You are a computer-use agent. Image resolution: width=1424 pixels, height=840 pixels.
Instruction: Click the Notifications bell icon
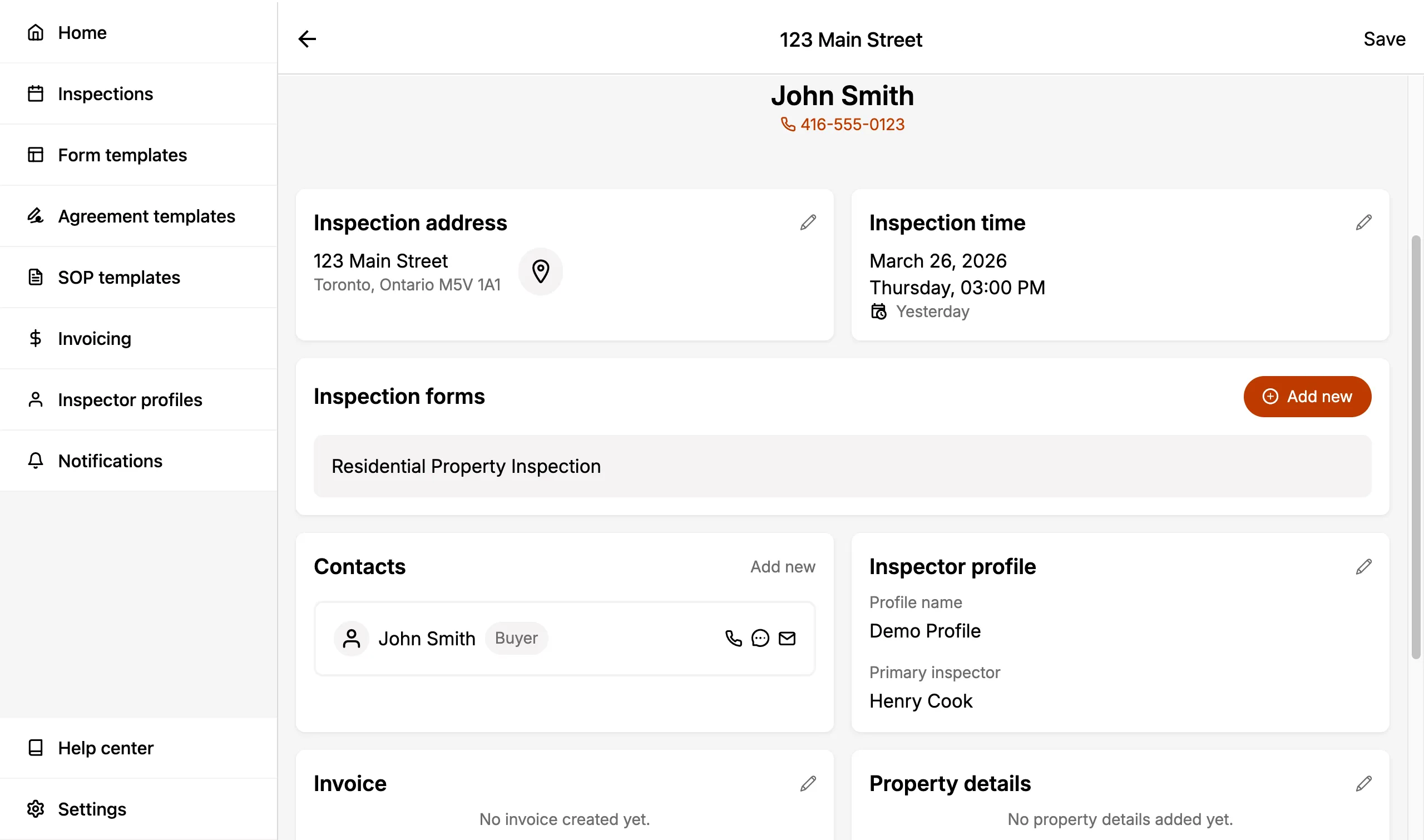35,460
